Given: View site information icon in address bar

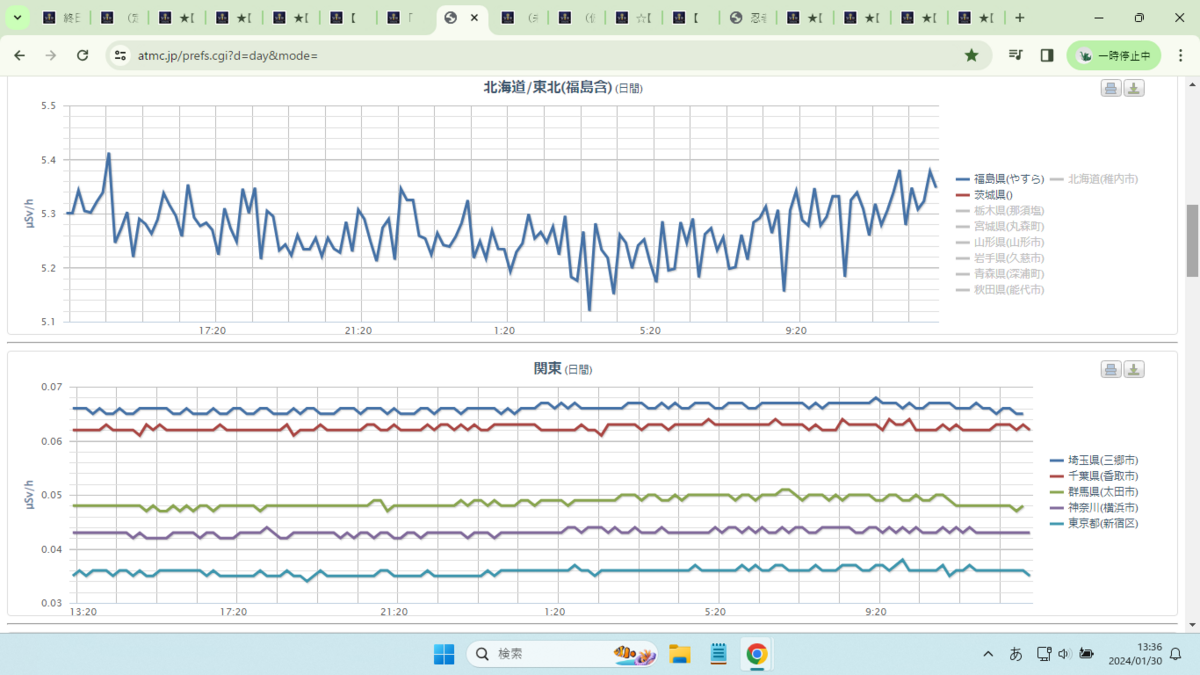Looking at the screenshot, I should click(121, 56).
